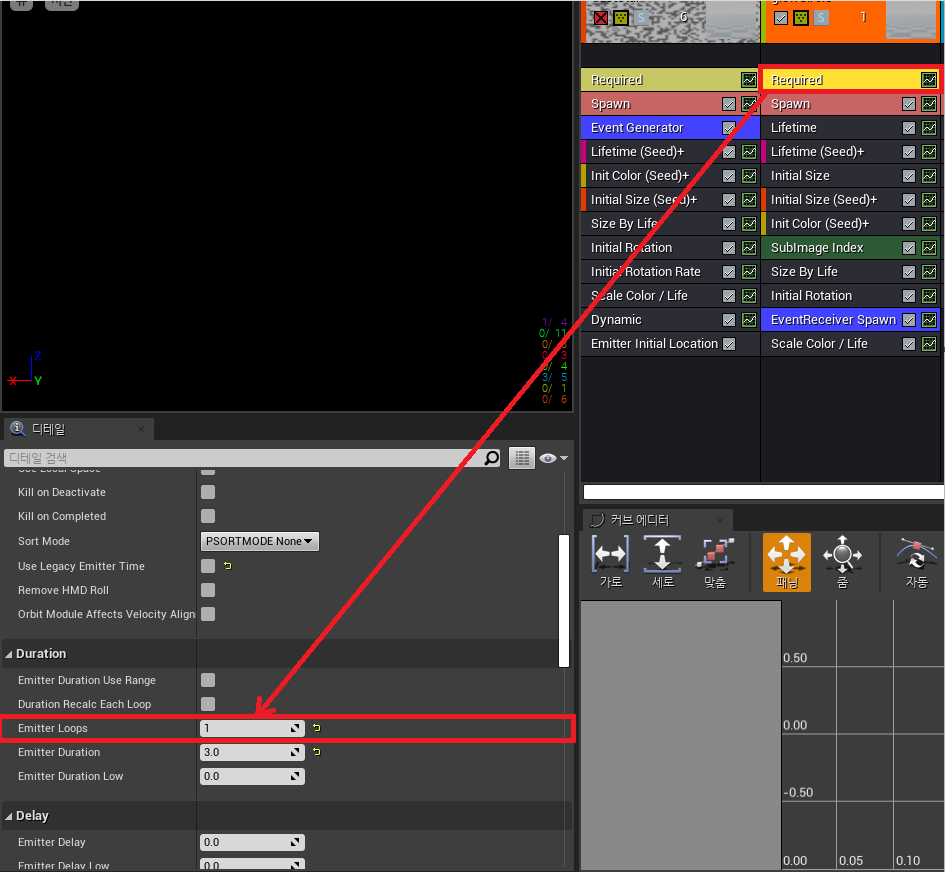The width and height of the screenshot is (945, 872).
Task: Click the orange emitter thumbnail preview
Action: click(911, 19)
